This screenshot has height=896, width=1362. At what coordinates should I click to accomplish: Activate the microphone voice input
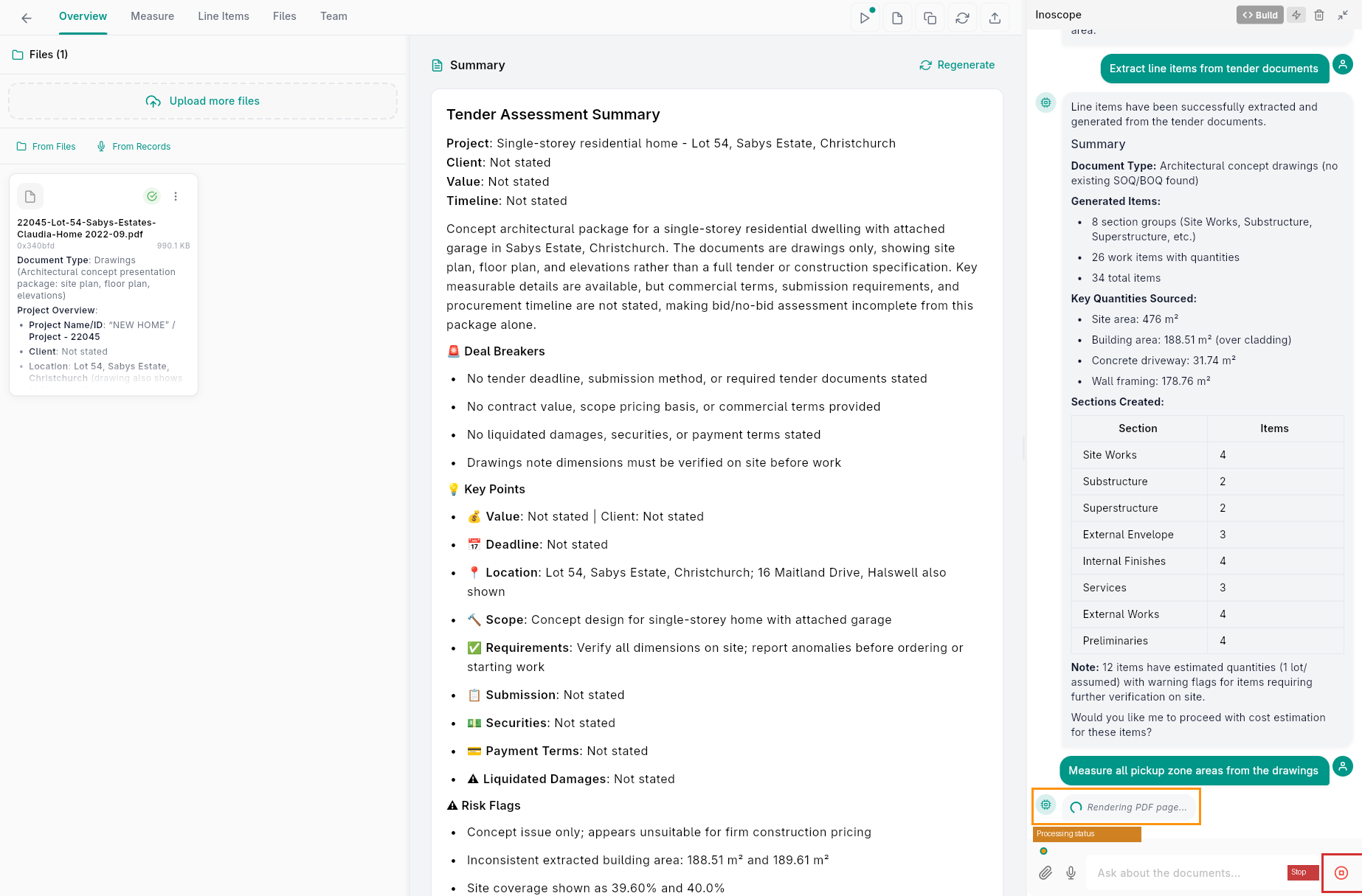[x=1071, y=873]
